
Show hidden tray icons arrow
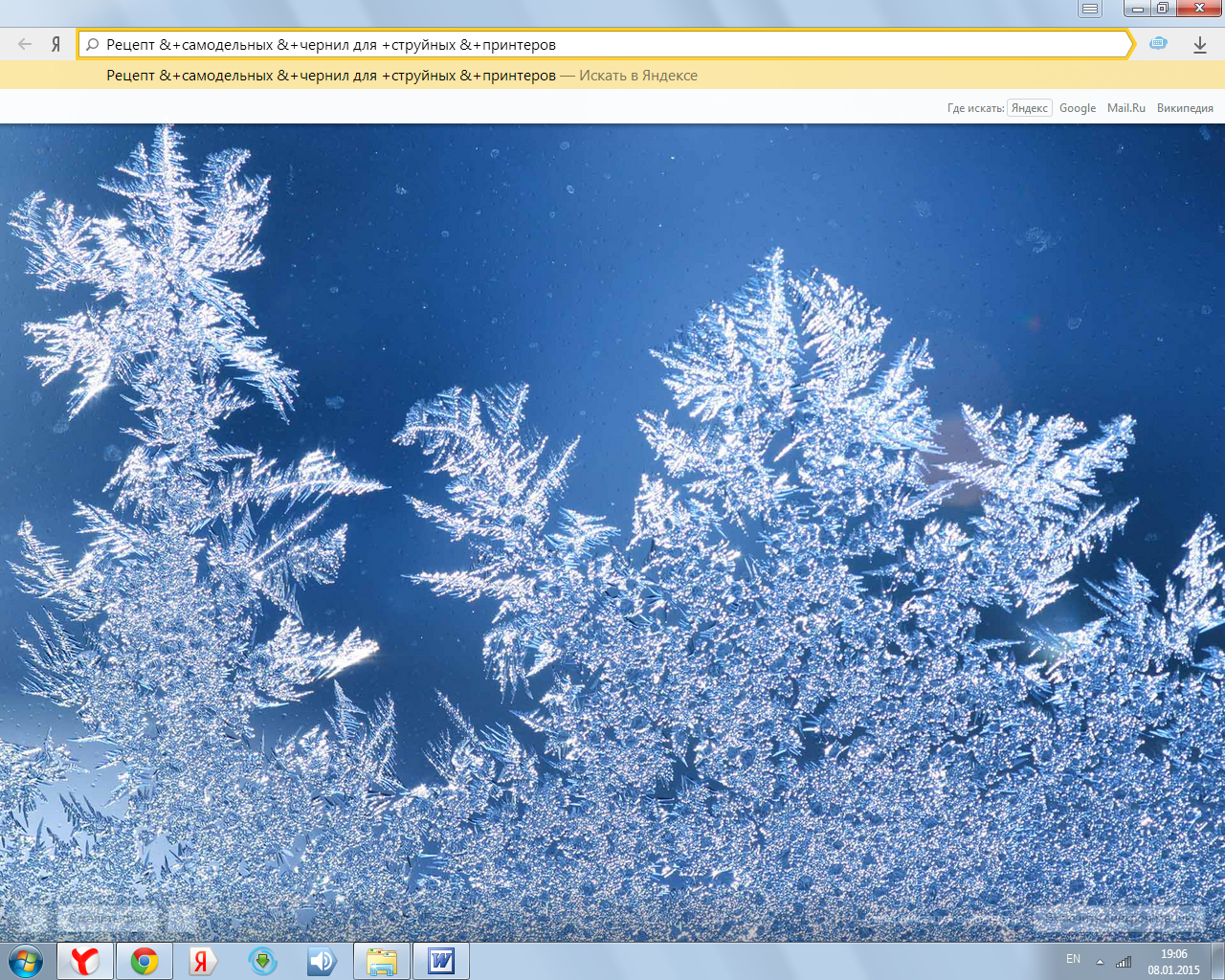tap(1100, 962)
